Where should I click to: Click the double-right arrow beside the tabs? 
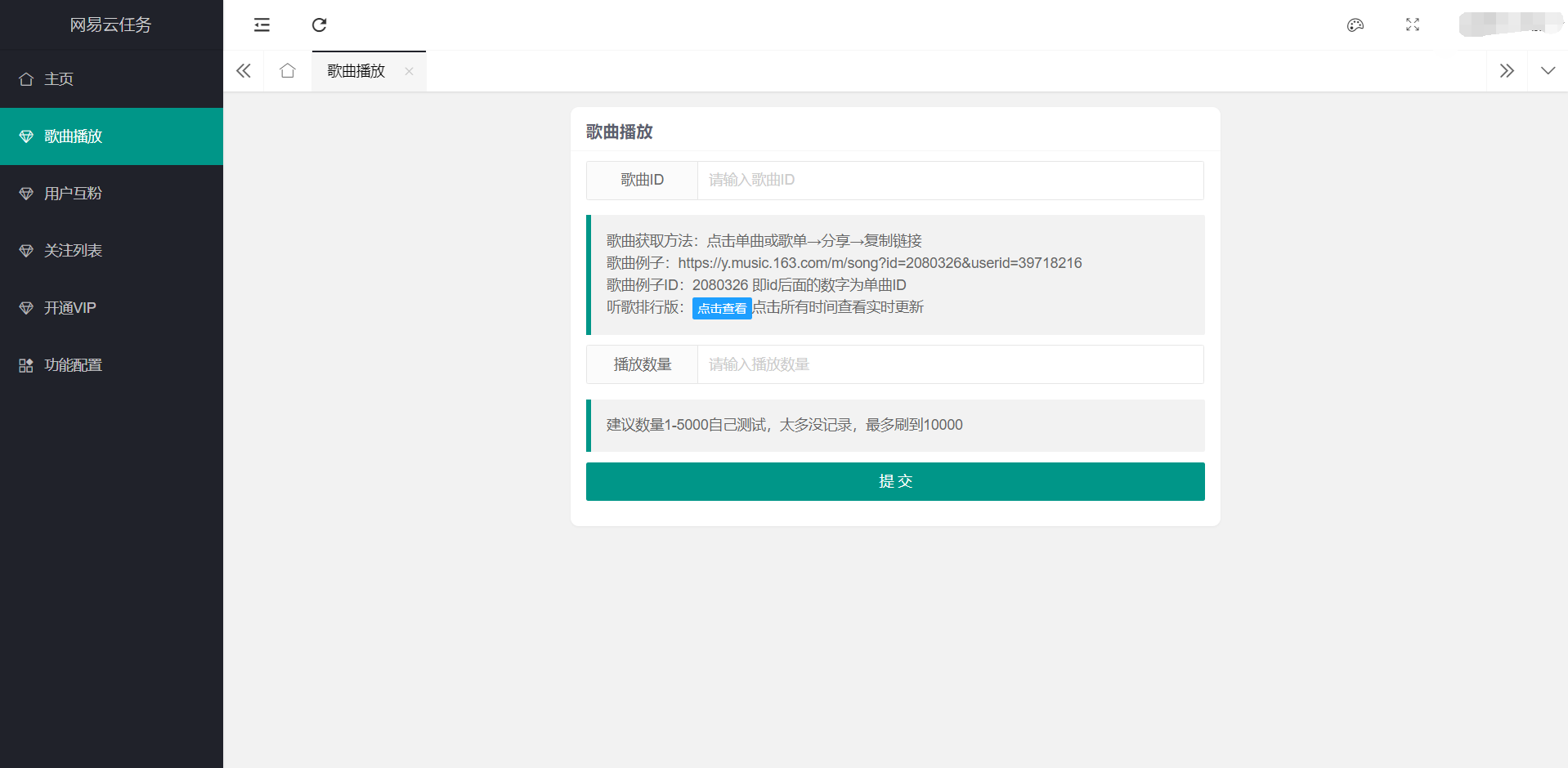tap(1507, 70)
